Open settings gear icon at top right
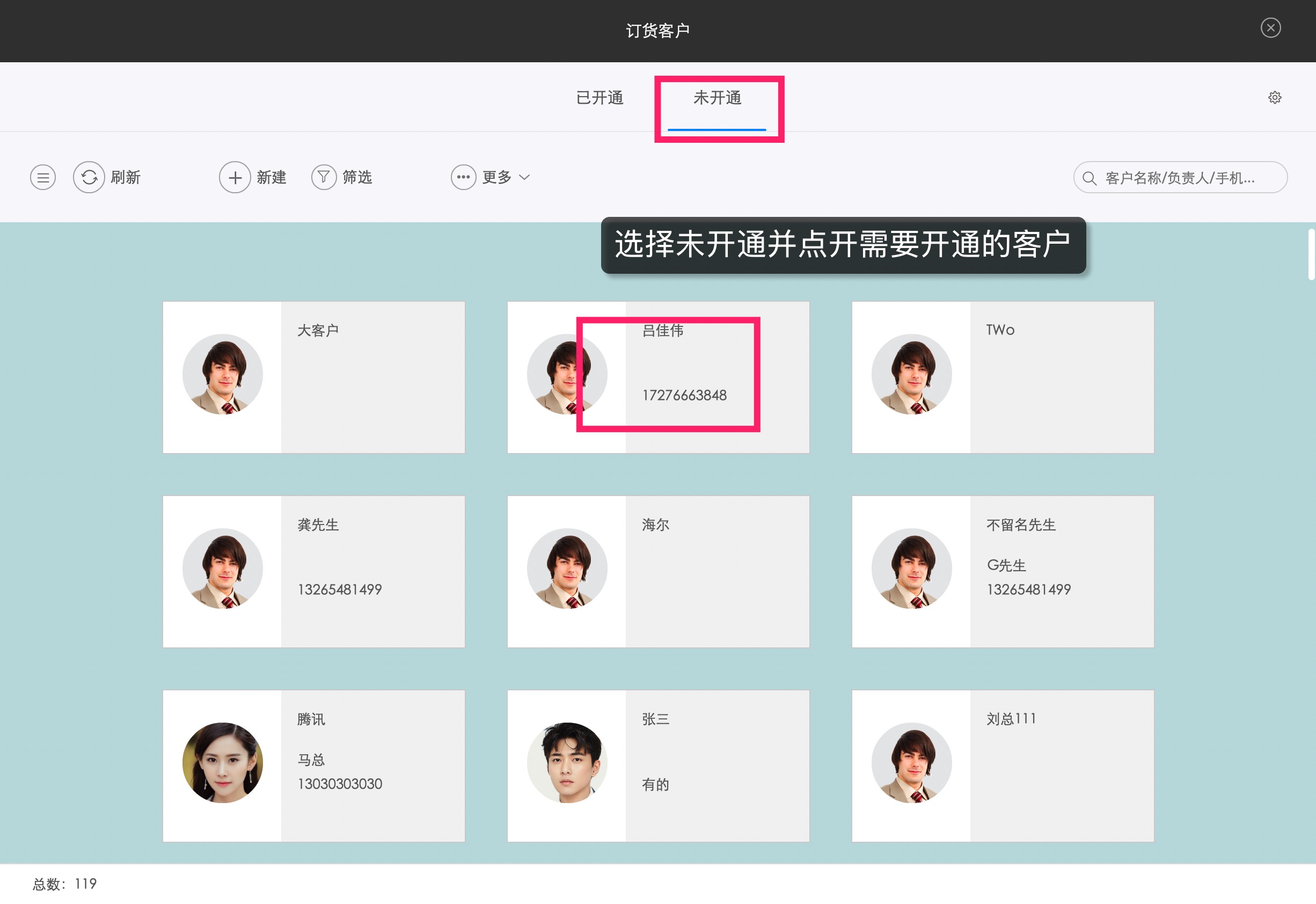 point(1275,98)
